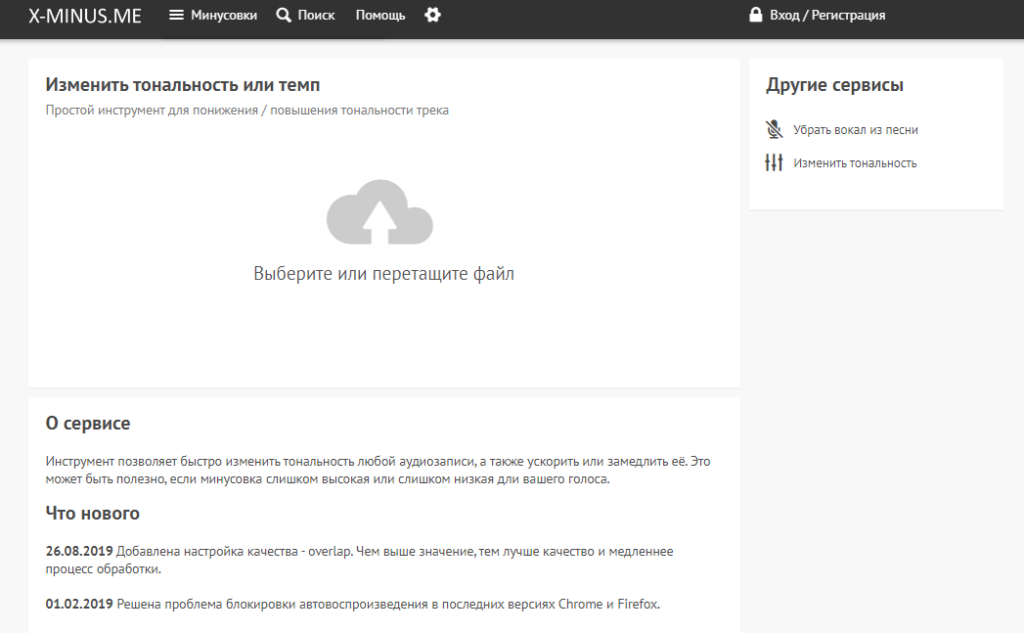Open the Минусовки menu item
The image size is (1024, 633).
point(223,15)
